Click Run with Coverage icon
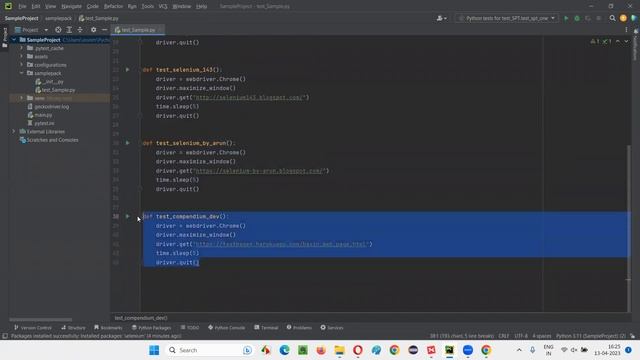 tap(588, 18)
